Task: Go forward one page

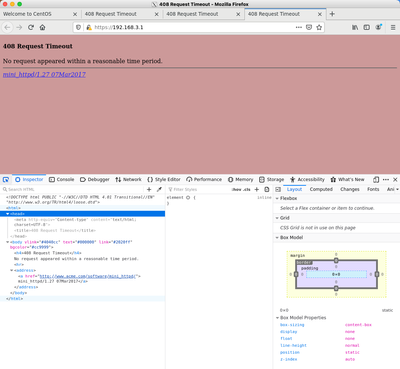Action: (x=19, y=27)
